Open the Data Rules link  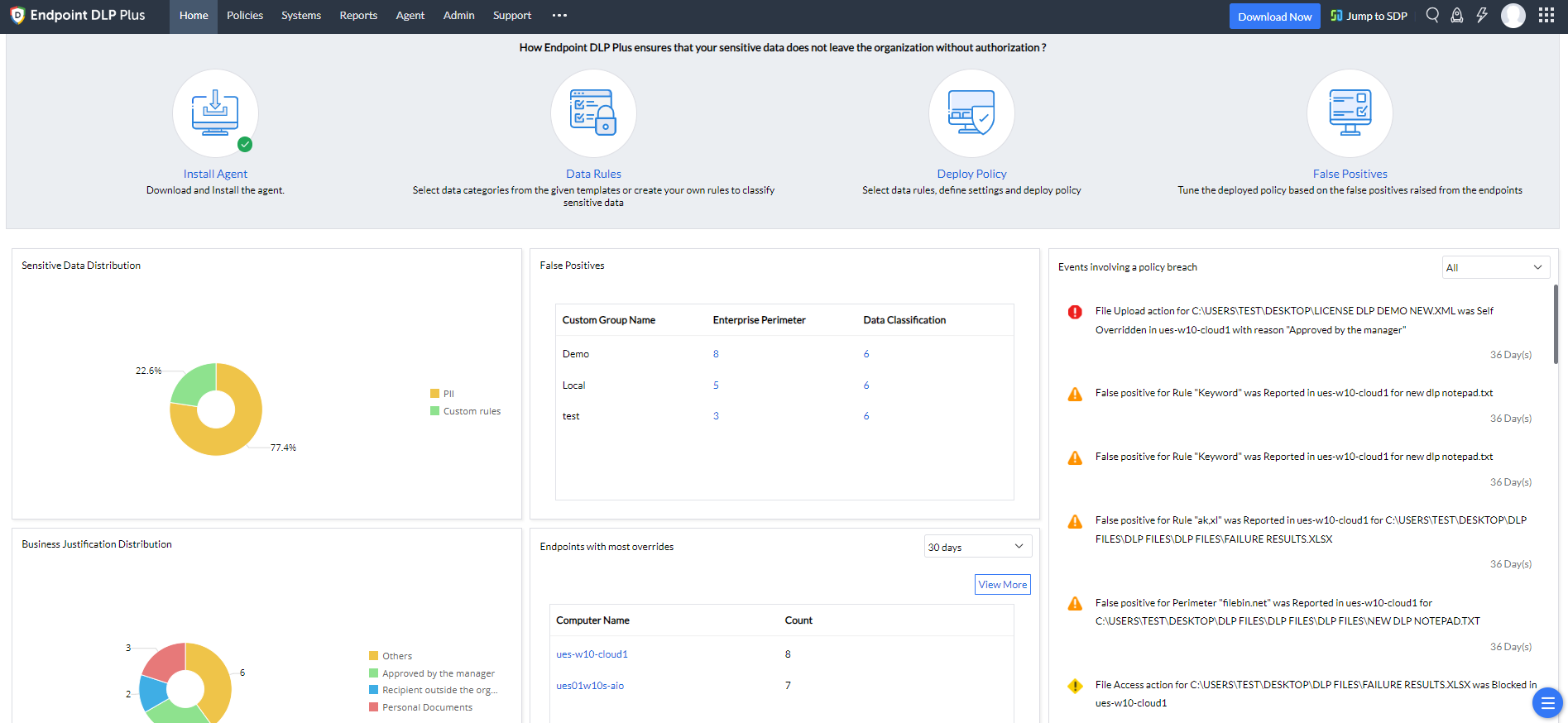593,174
